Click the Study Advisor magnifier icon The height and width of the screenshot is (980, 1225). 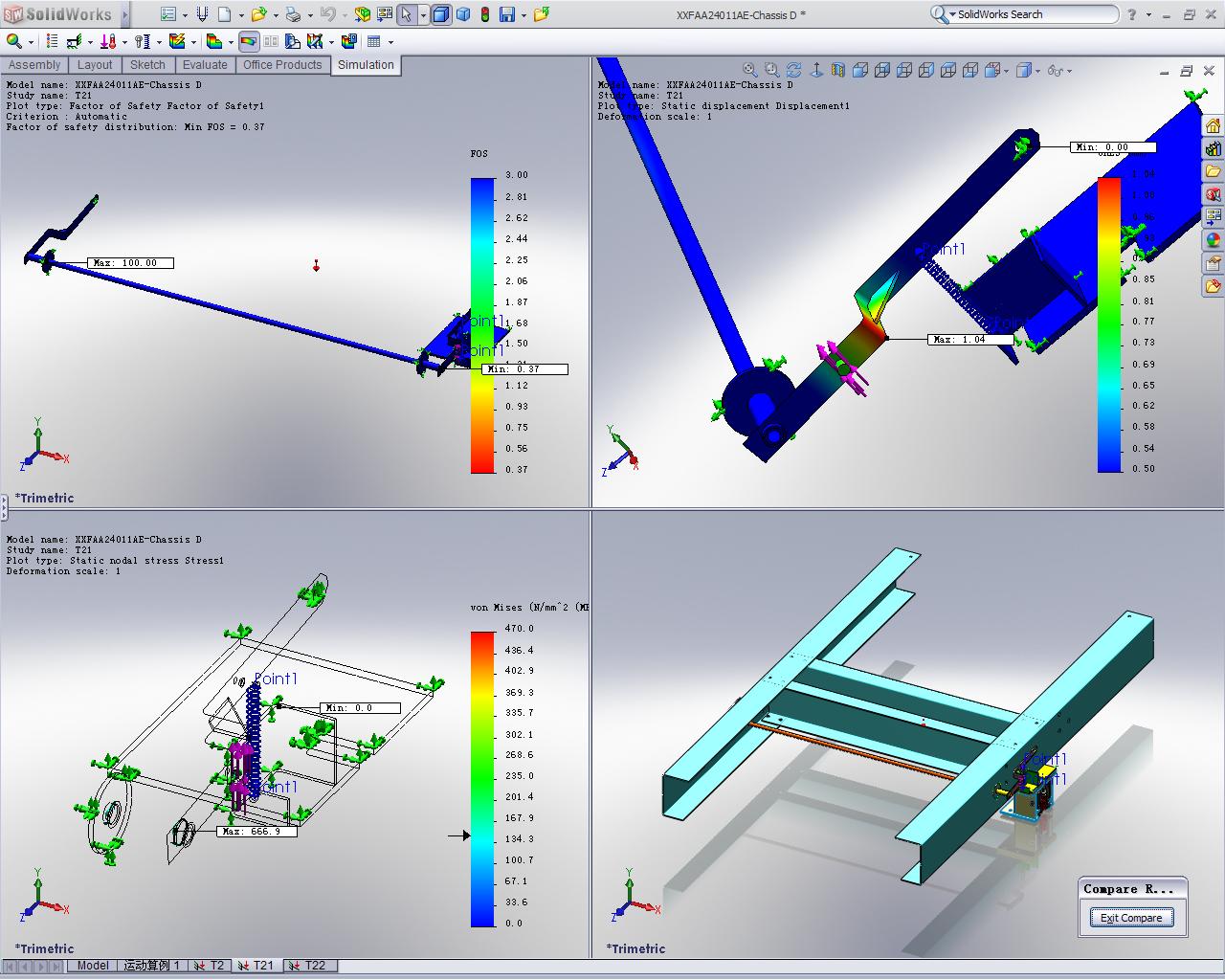pos(14,41)
